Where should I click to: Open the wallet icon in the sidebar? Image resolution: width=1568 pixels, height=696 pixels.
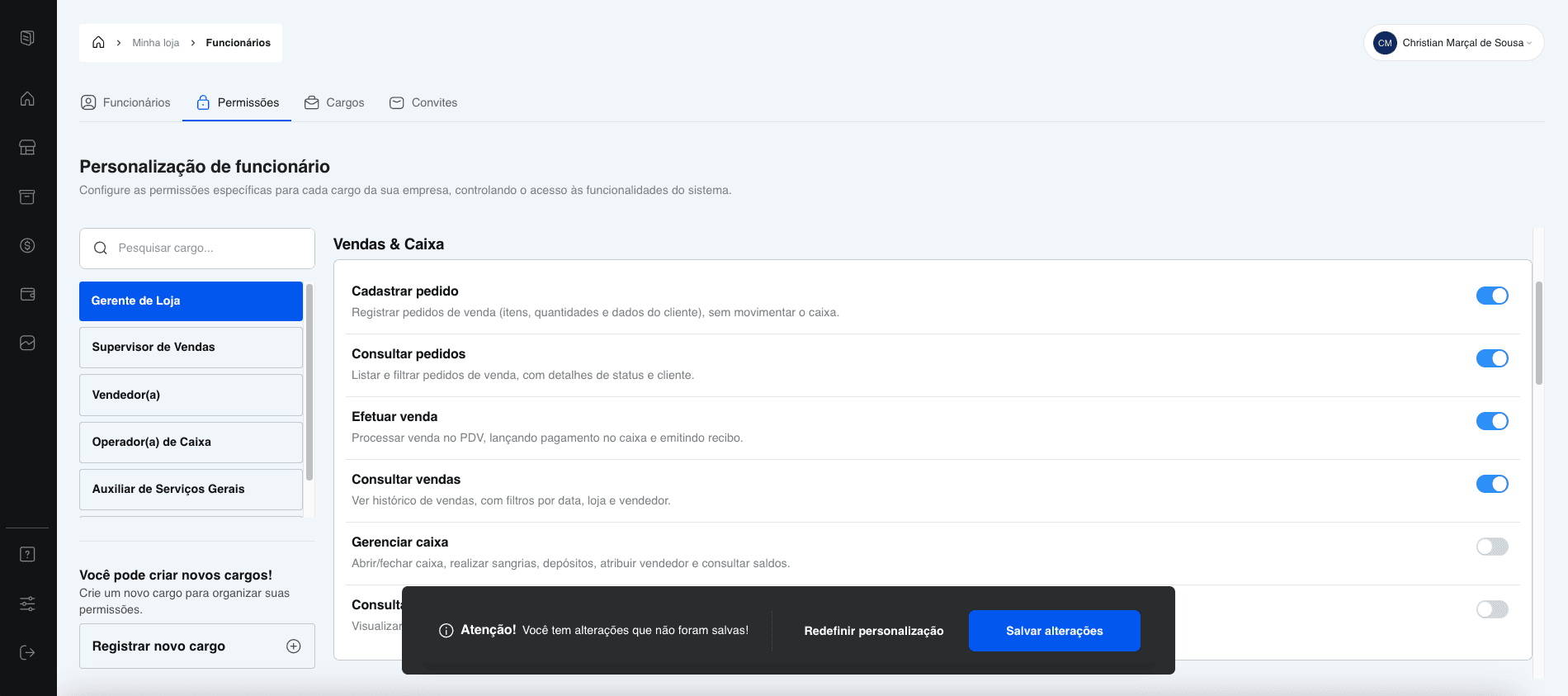tap(27, 294)
